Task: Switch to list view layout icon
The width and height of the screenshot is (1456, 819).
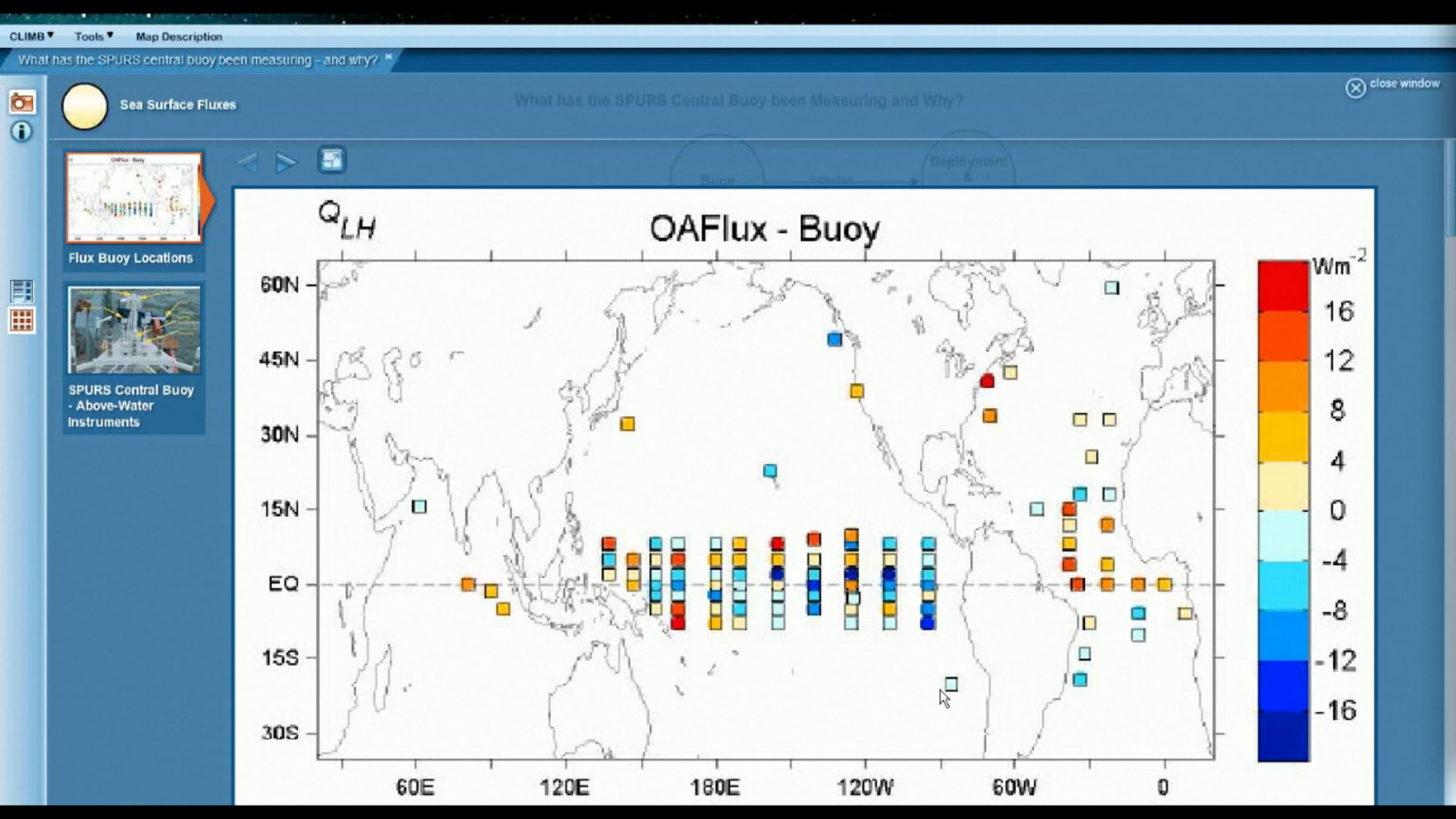Action: [22, 291]
